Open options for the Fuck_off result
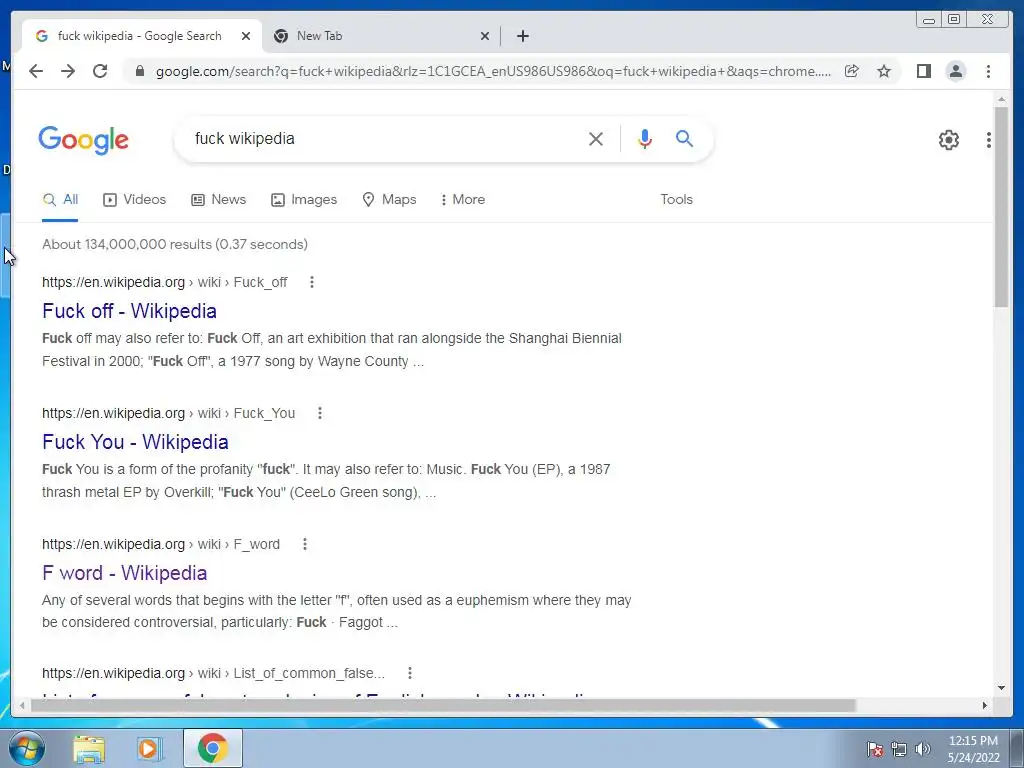Screen dimensions: 1024x768 (x=312, y=282)
